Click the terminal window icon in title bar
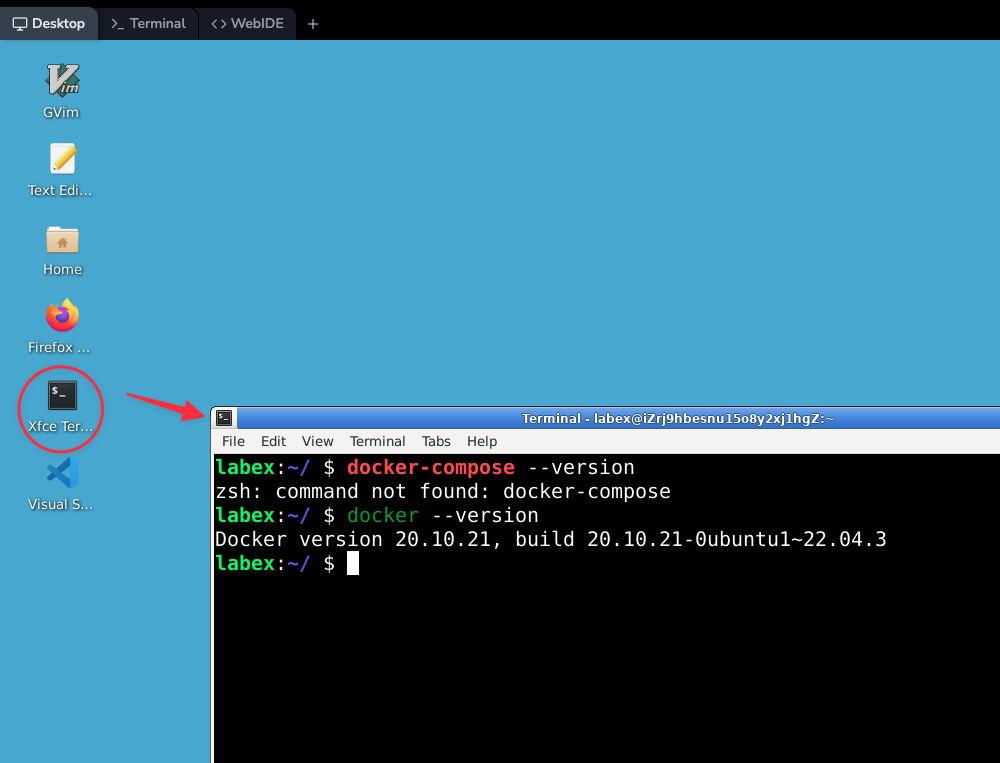Viewport: 1000px width, 763px height. pos(225,418)
